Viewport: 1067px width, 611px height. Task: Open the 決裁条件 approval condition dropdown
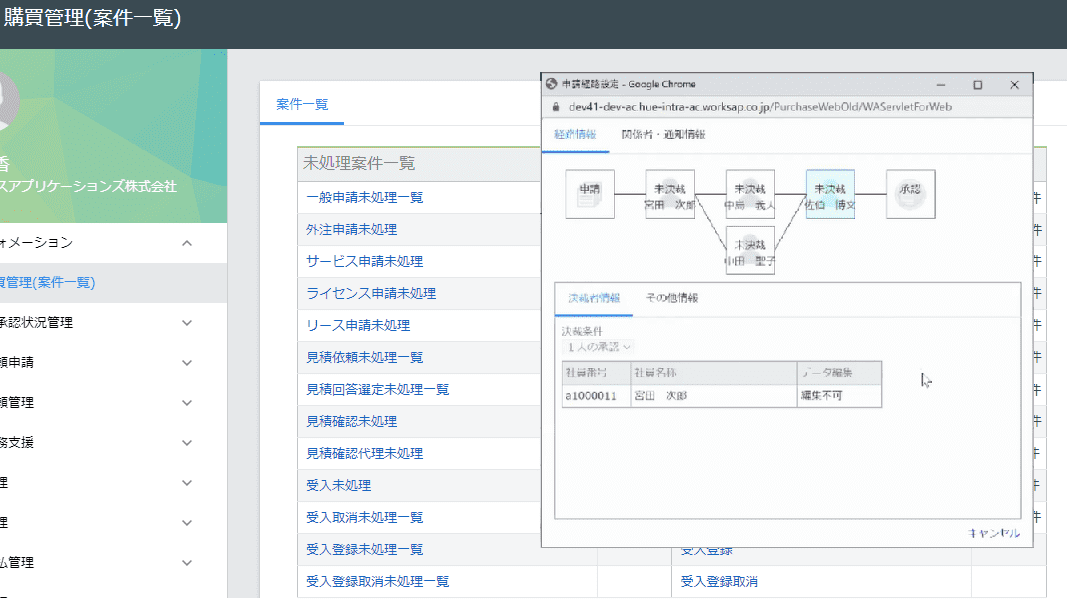[x=598, y=346]
